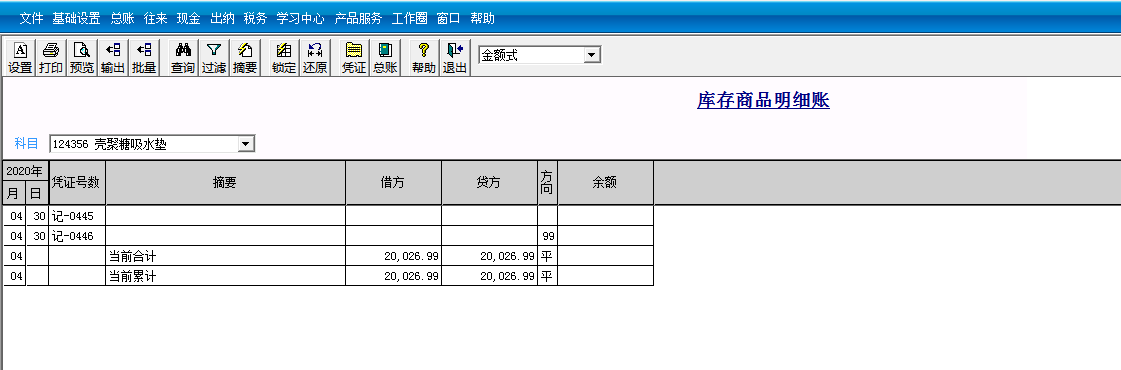
Task: Click the 2020年 header cell
Action: pyautogui.click(x=26, y=171)
